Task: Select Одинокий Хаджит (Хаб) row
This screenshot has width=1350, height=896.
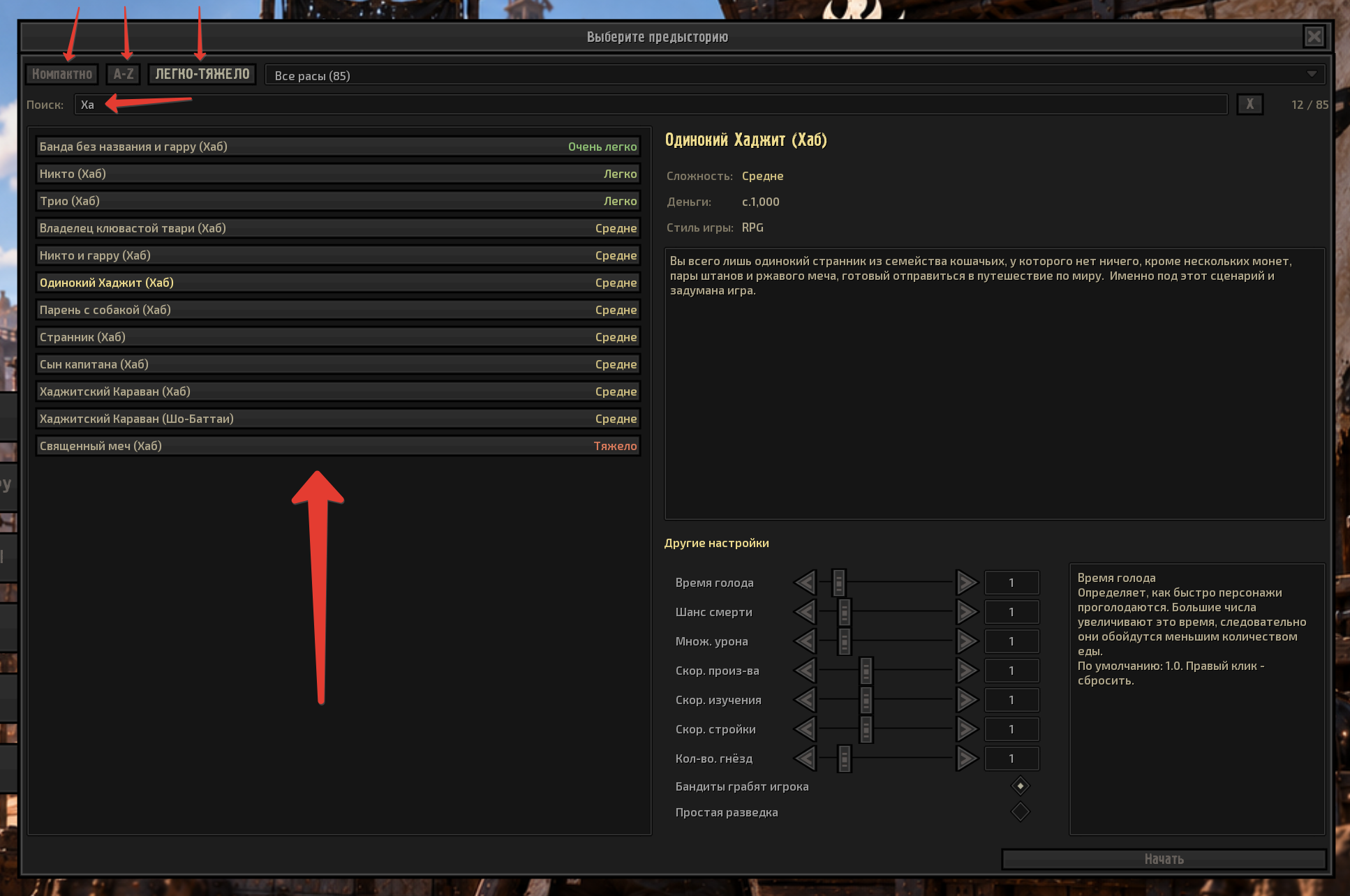Action: [x=338, y=283]
